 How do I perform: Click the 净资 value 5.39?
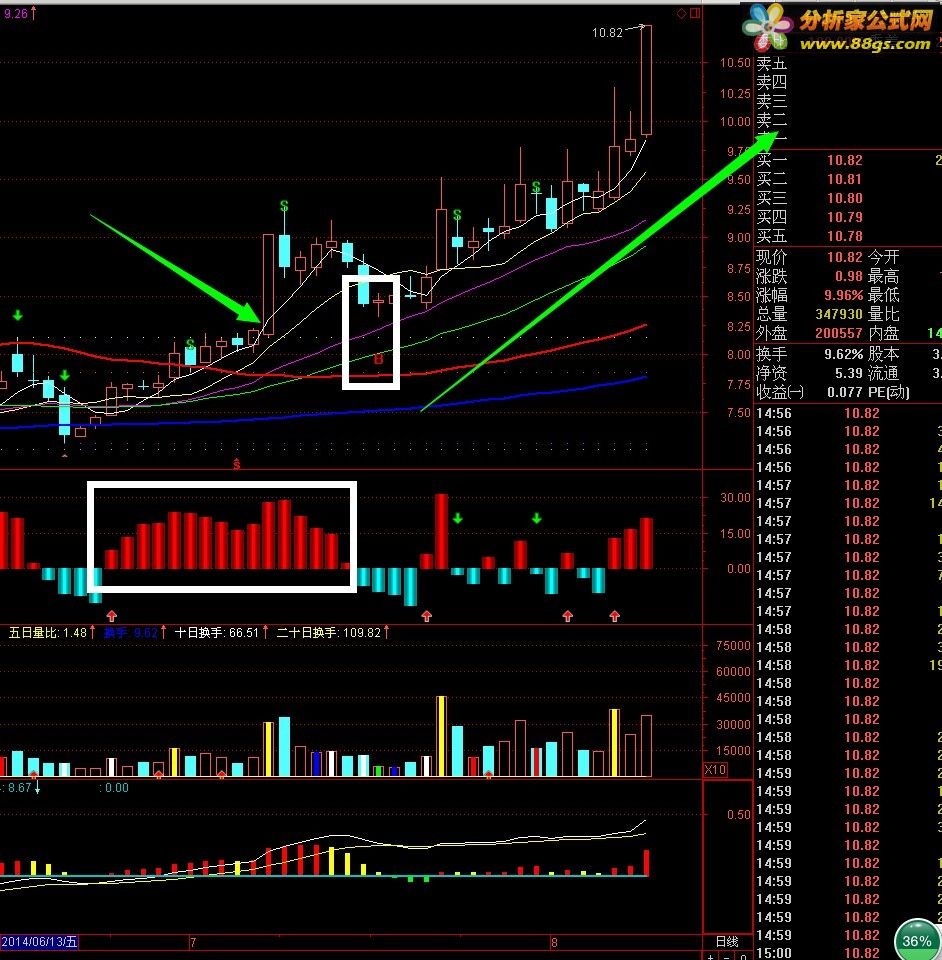[848, 373]
